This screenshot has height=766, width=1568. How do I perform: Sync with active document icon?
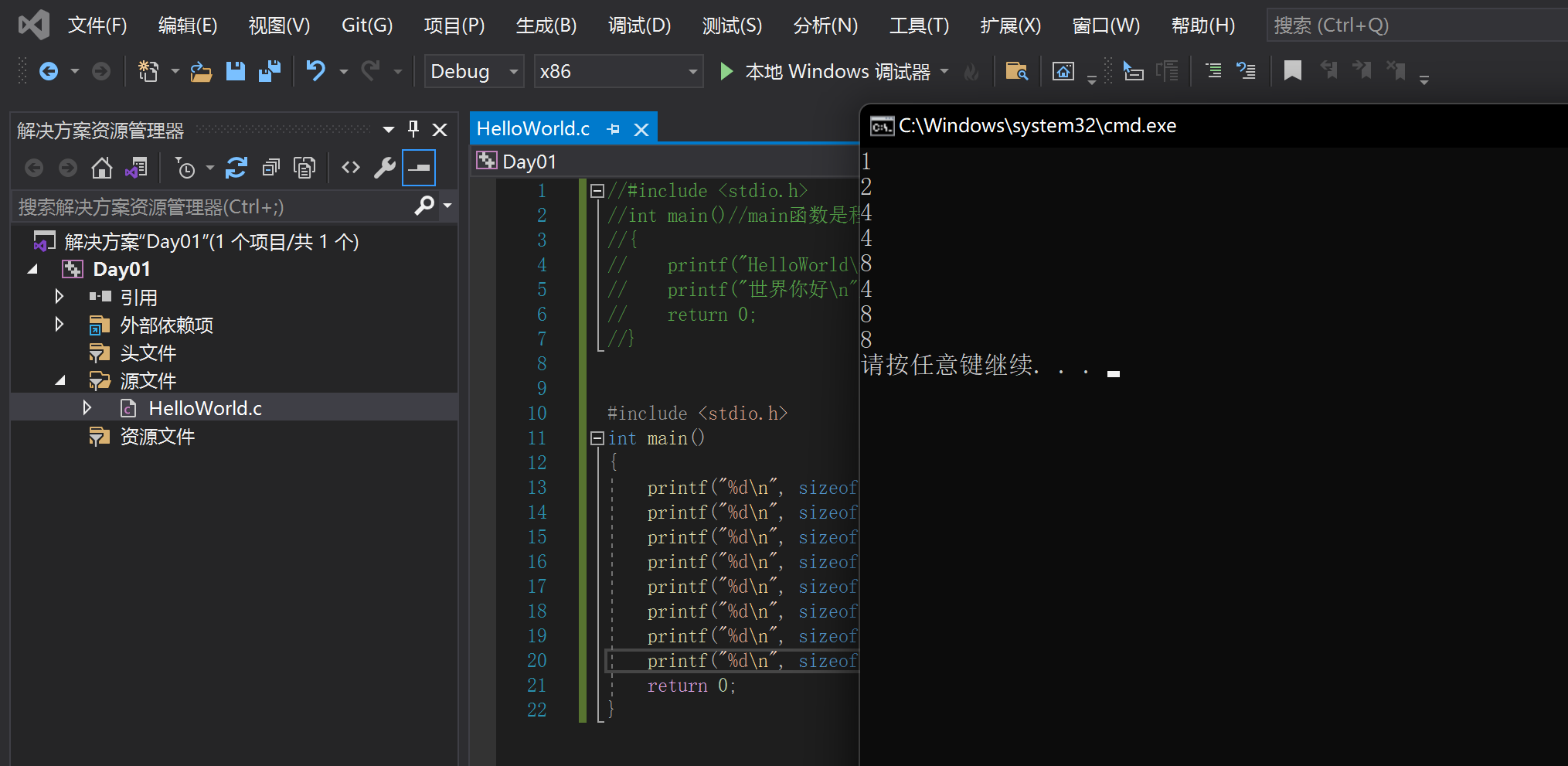pos(236,168)
